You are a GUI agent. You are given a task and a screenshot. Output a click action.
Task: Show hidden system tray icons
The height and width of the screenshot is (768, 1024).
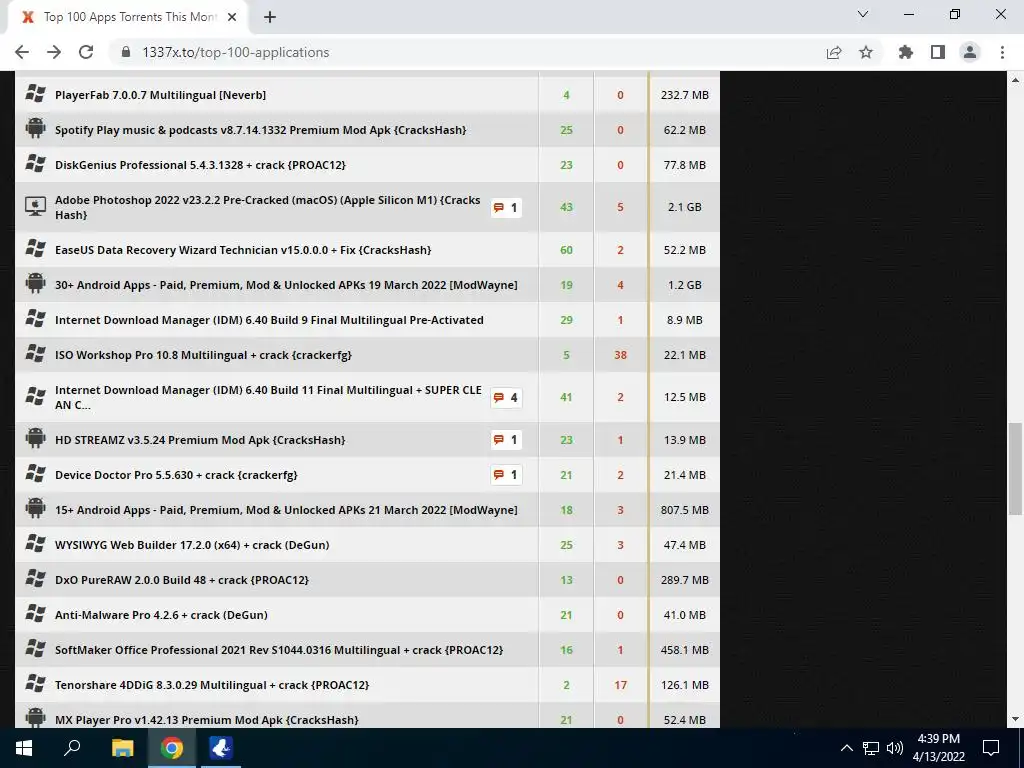[846, 748]
